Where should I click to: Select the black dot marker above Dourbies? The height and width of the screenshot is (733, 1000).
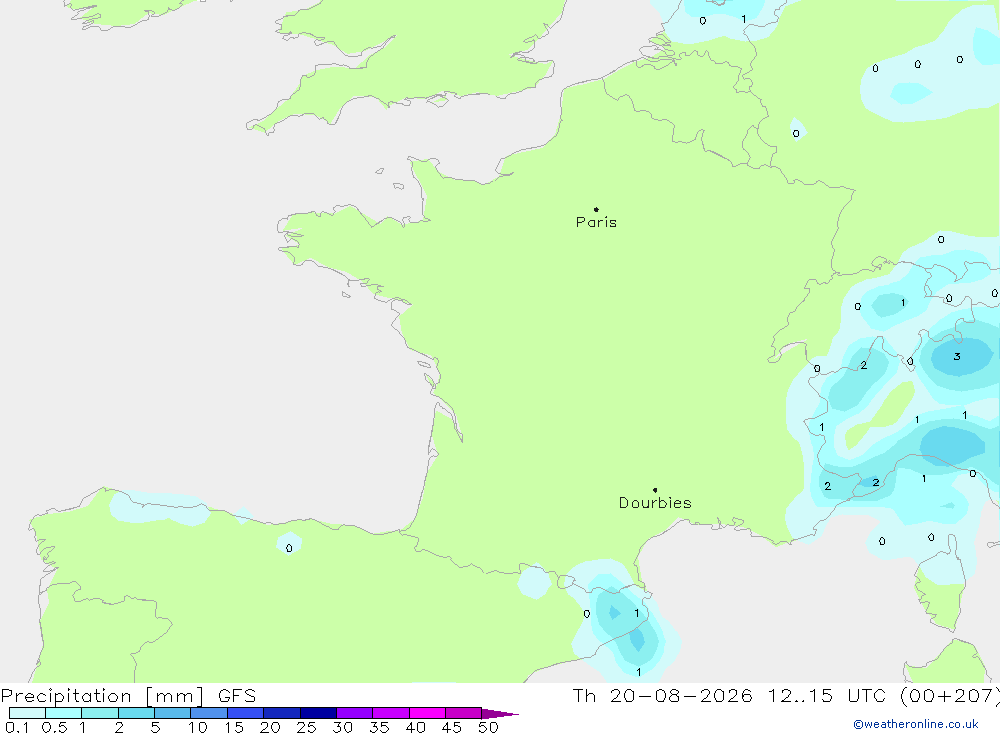click(x=655, y=490)
